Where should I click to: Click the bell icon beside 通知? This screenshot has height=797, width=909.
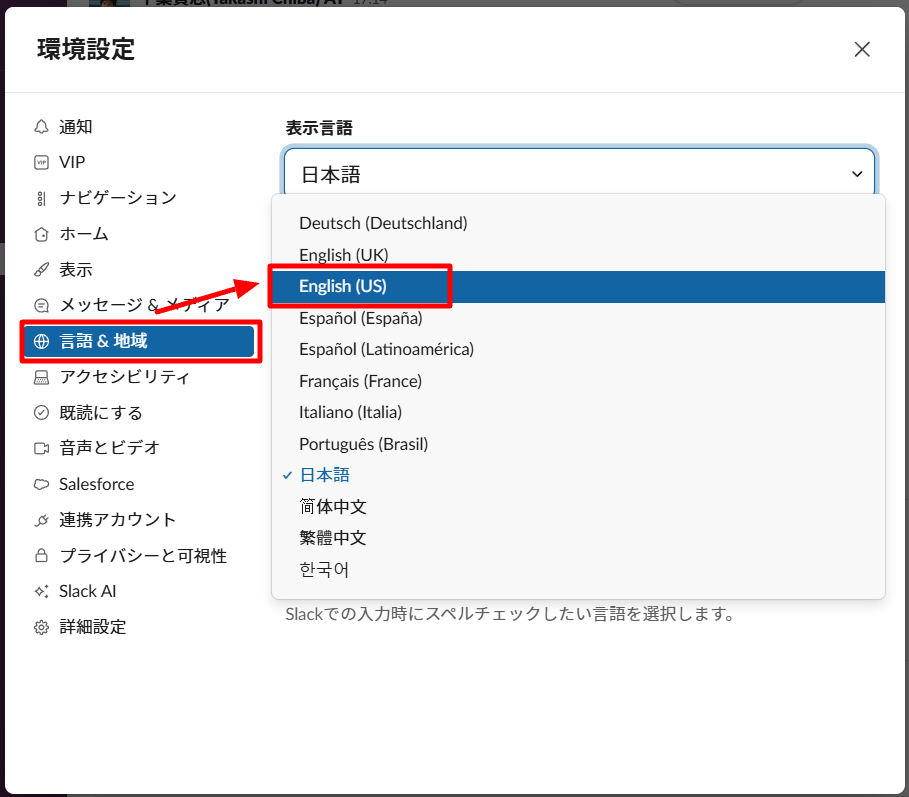41,127
